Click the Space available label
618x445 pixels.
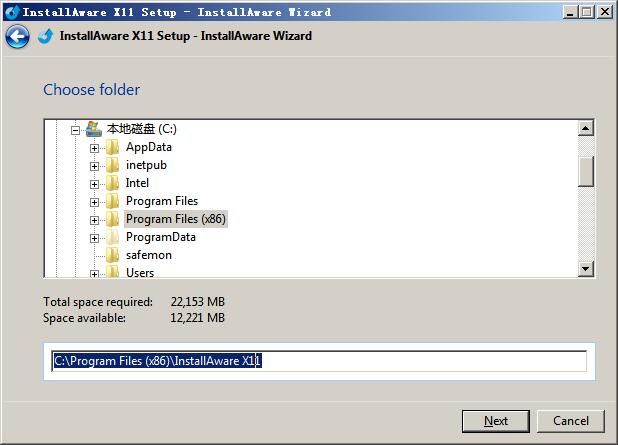click(84, 318)
